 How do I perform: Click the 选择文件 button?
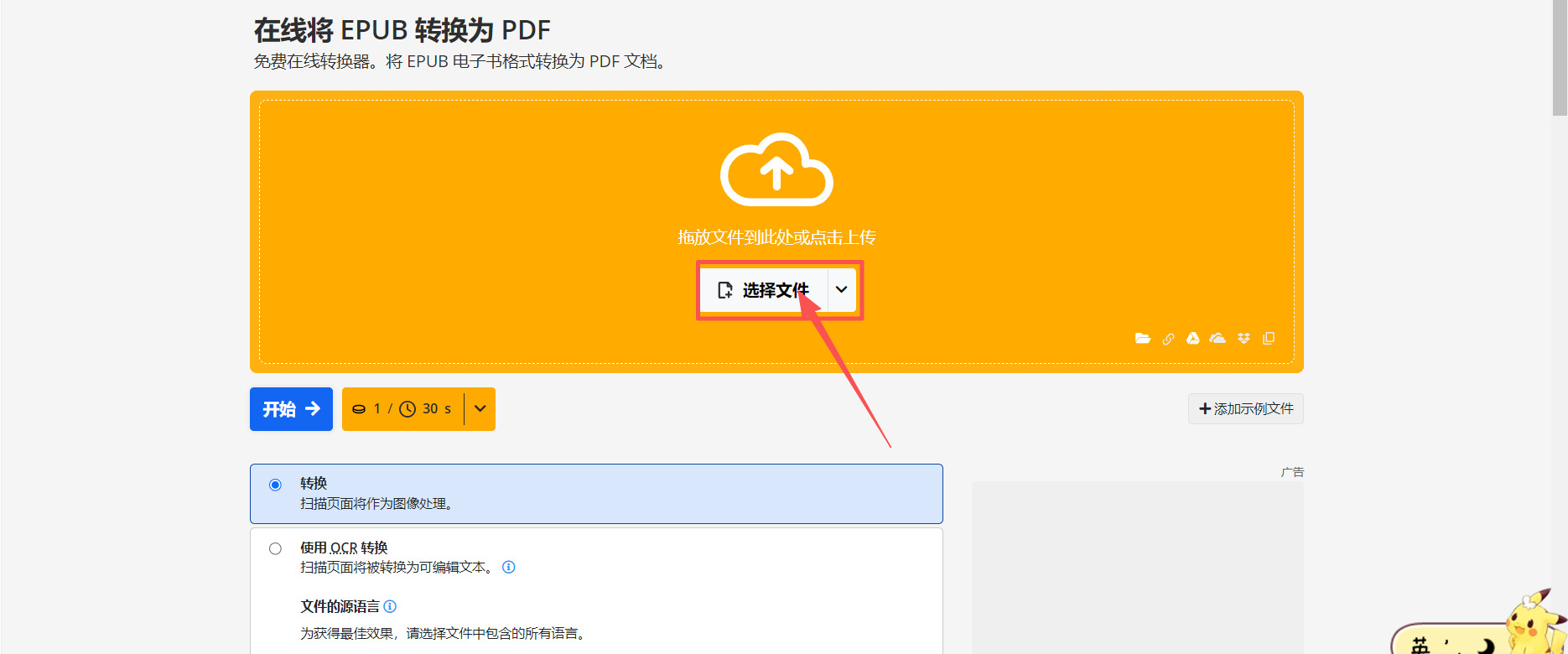click(x=763, y=290)
